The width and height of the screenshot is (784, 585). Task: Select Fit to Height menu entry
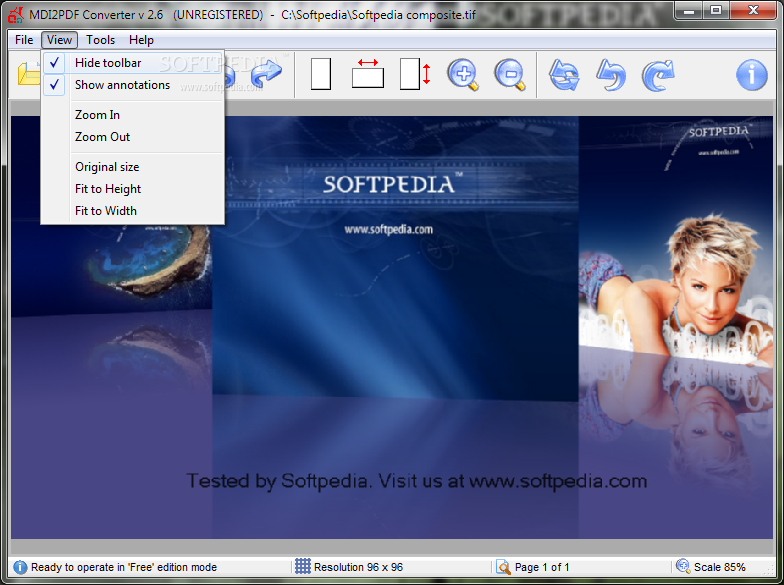coord(132,189)
